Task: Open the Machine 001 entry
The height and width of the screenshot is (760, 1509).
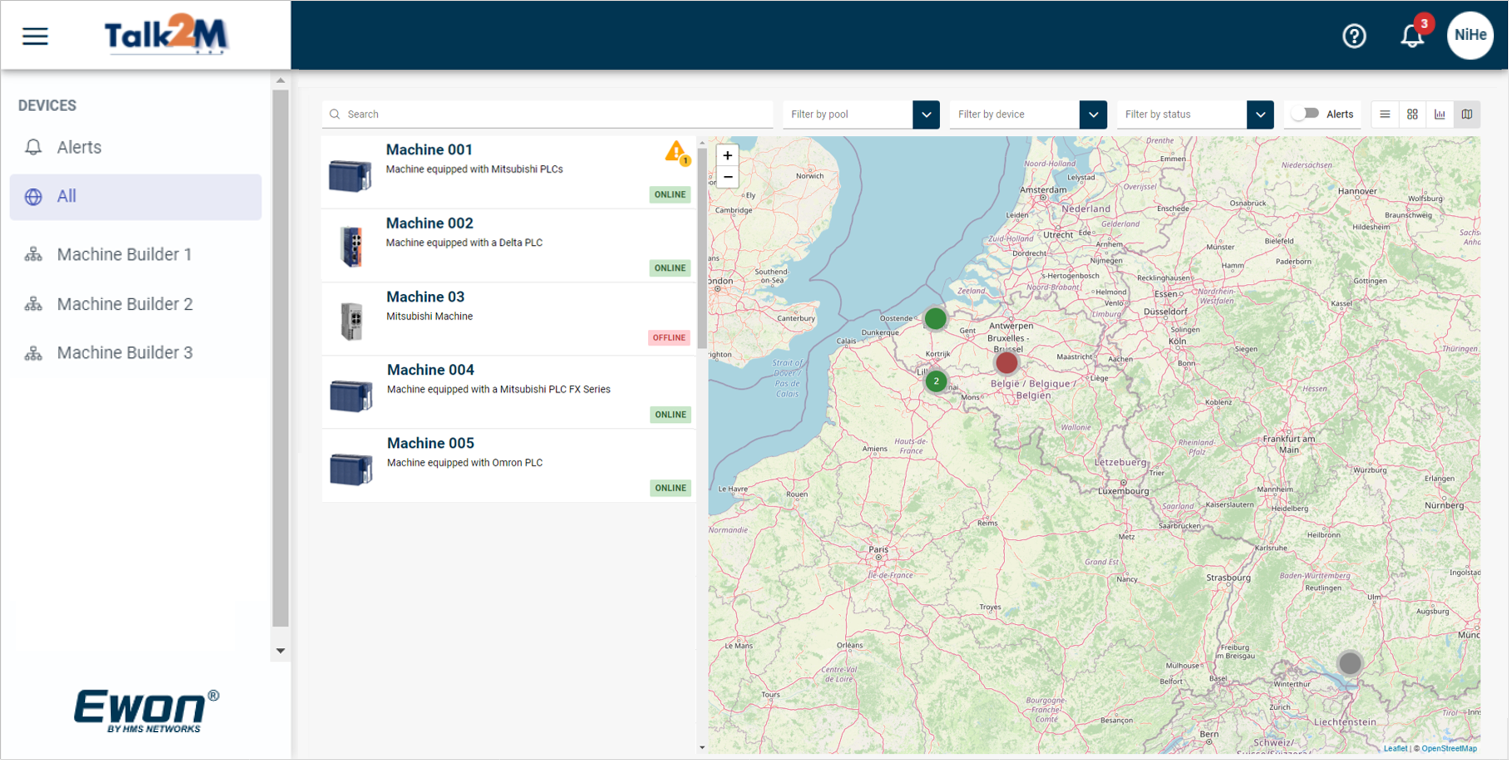Action: tap(508, 172)
